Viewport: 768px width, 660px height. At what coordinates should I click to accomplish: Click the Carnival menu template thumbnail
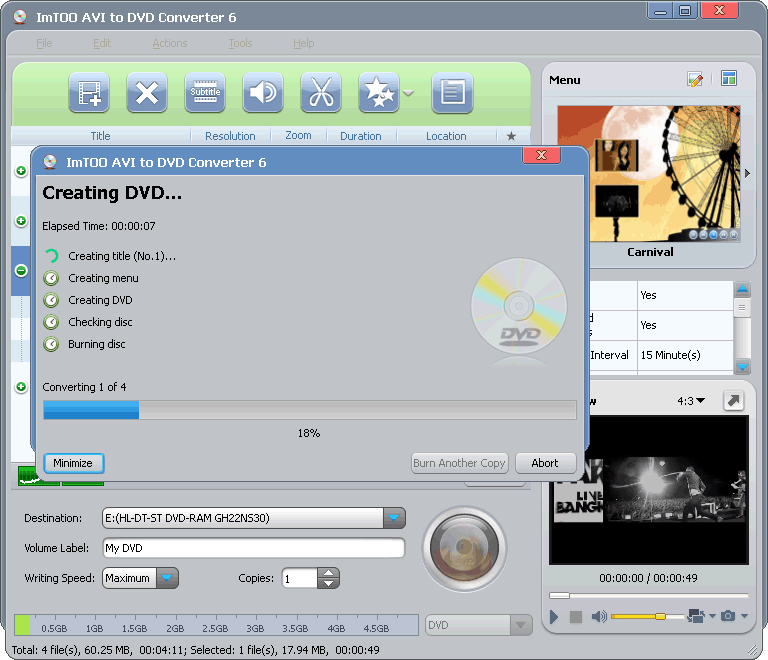[649, 173]
